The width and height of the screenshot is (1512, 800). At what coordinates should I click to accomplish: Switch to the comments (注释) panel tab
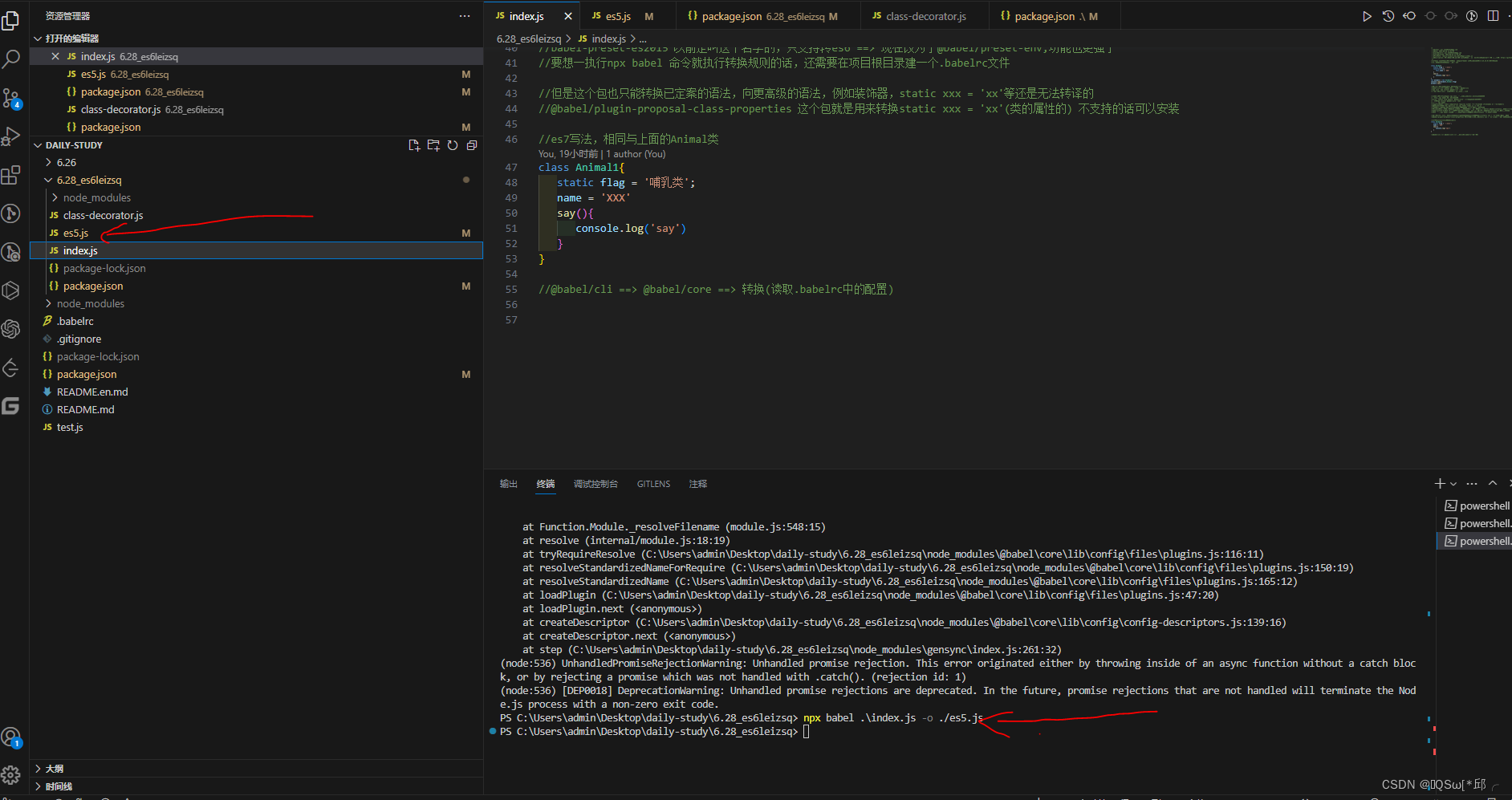698,484
